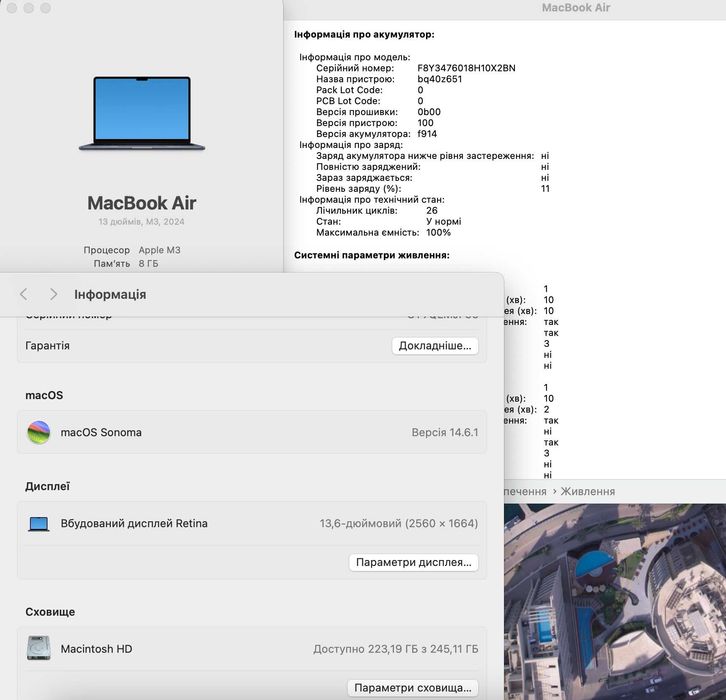Screen dimensions: 726x700
Task: Click the Системні параметри живлення heading
Action: [x=371, y=255]
